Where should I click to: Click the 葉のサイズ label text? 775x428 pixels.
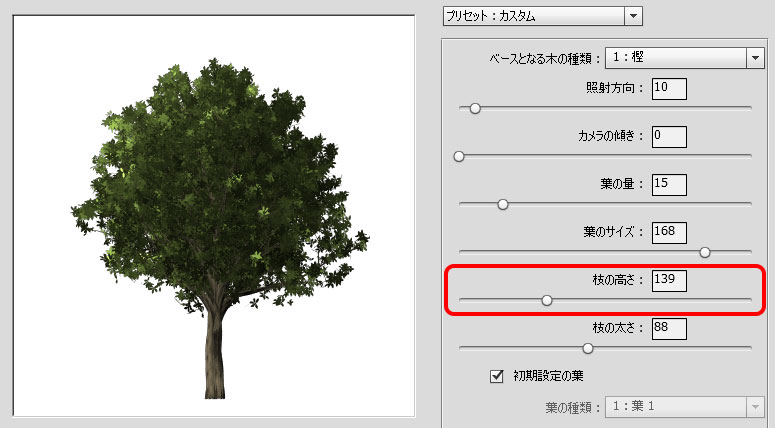tap(613, 232)
